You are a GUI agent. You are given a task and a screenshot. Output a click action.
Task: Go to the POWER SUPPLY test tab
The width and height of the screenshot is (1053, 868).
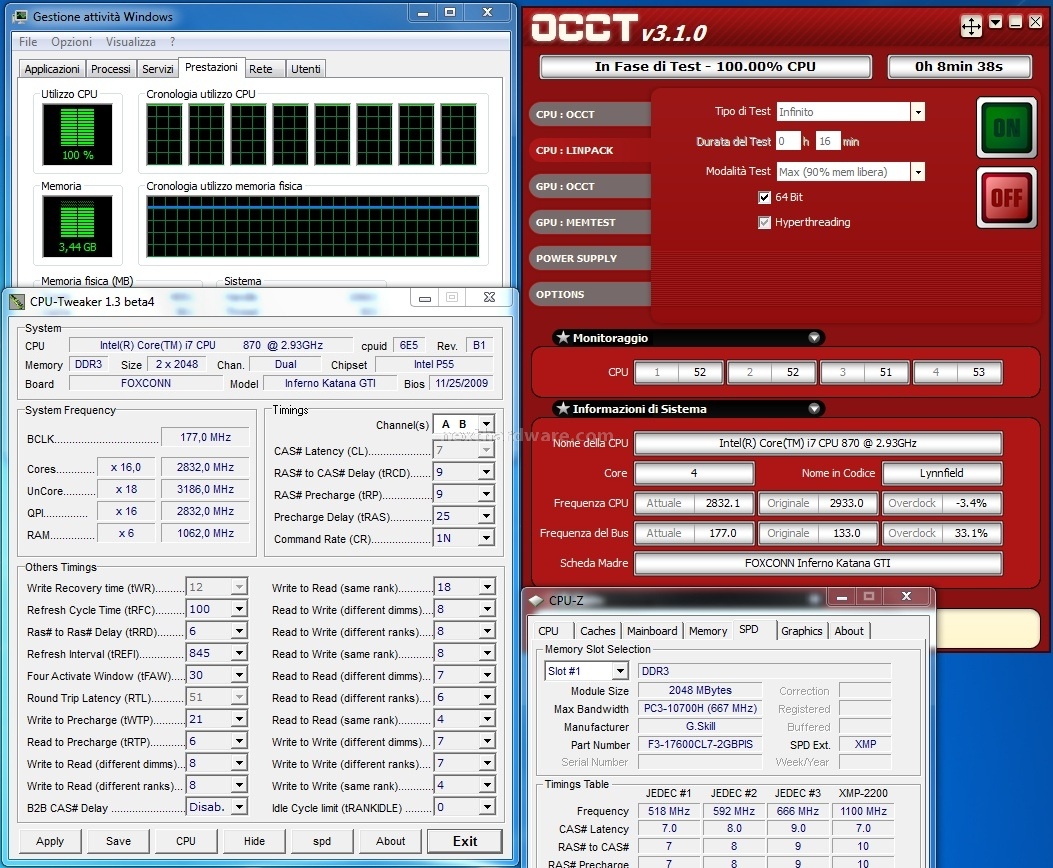point(590,258)
